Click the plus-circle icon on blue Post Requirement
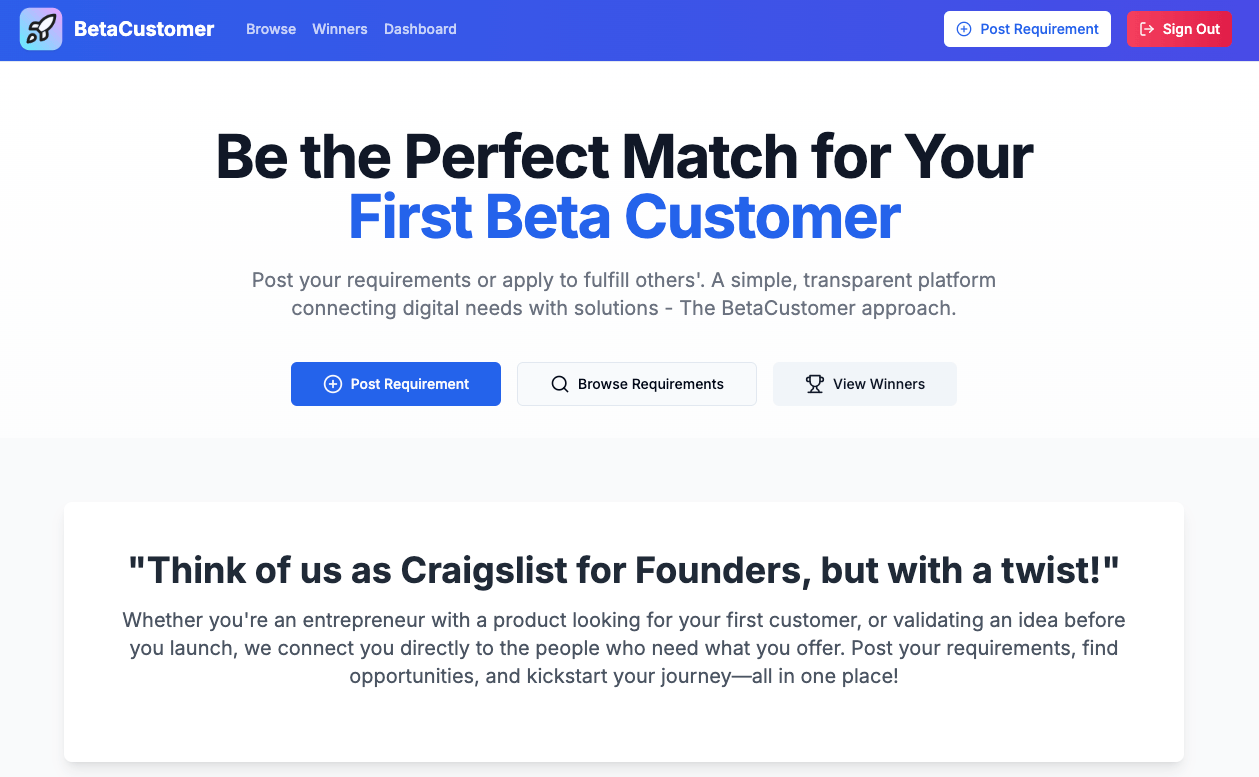 point(333,384)
